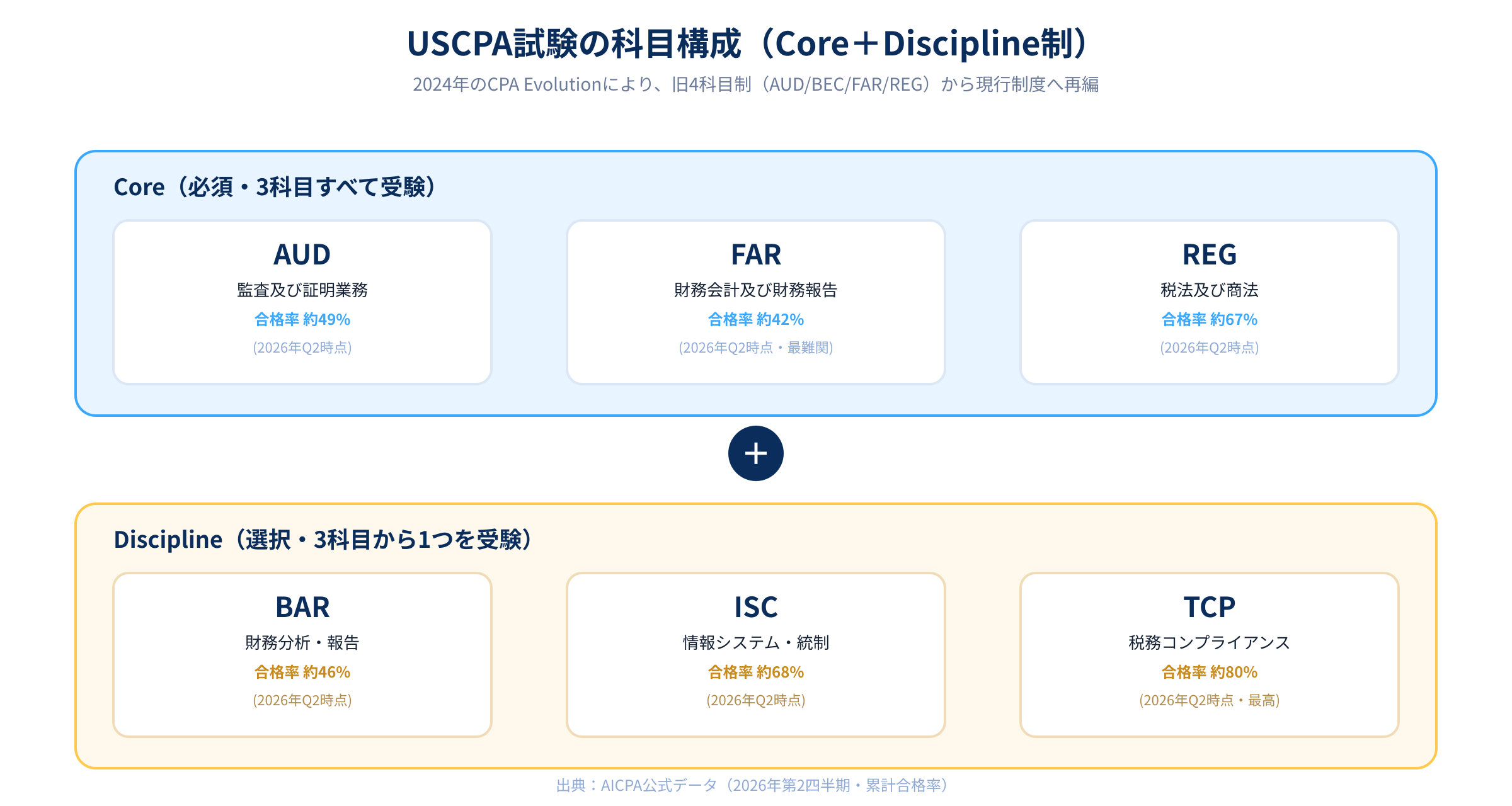This screenshot has width=1512, height=806.
Task: Click the 合格率 約46% value
Action: point(302,672)
